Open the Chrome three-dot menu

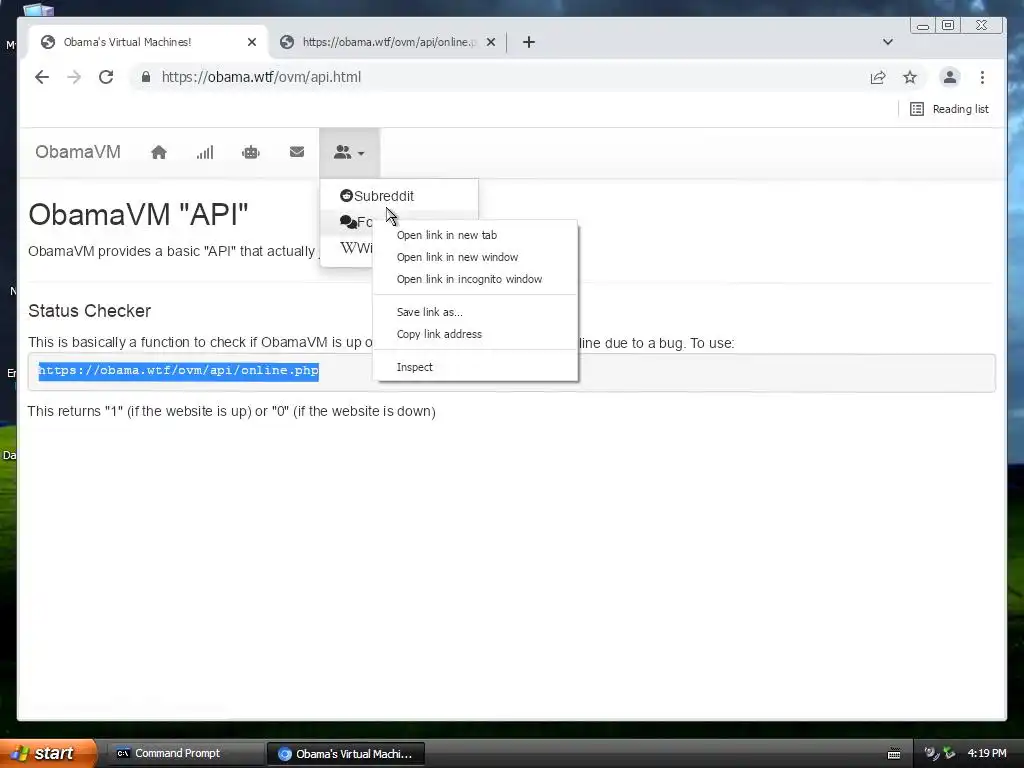(982, 77)
